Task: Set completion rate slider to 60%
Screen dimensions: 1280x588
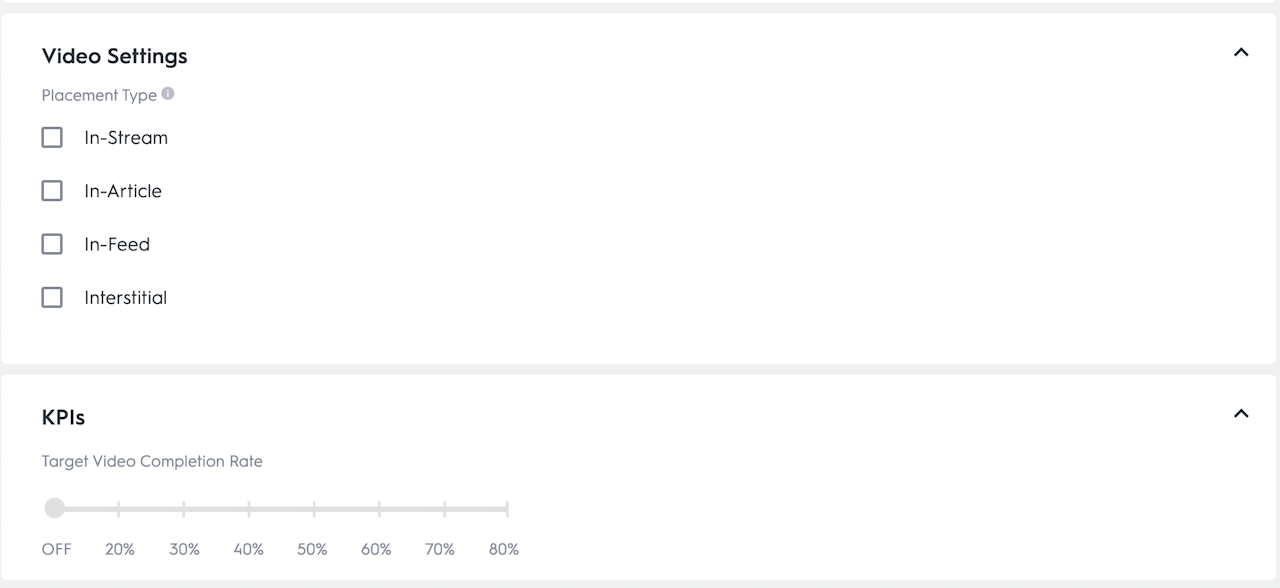Action: click(379, 509)
